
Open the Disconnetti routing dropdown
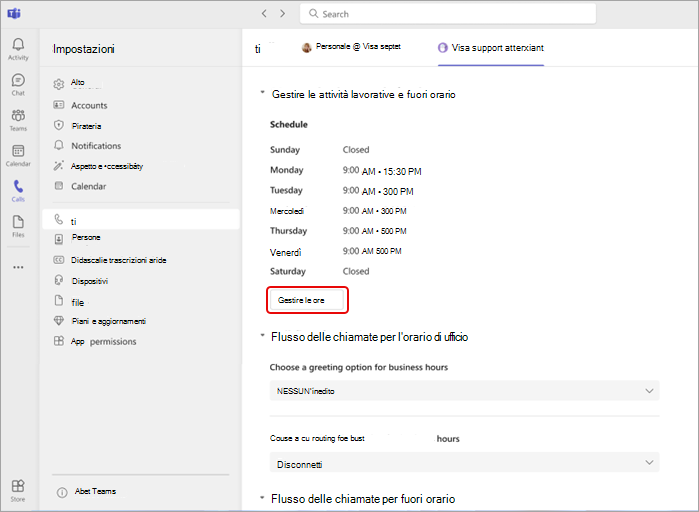[x=465, y=463]
